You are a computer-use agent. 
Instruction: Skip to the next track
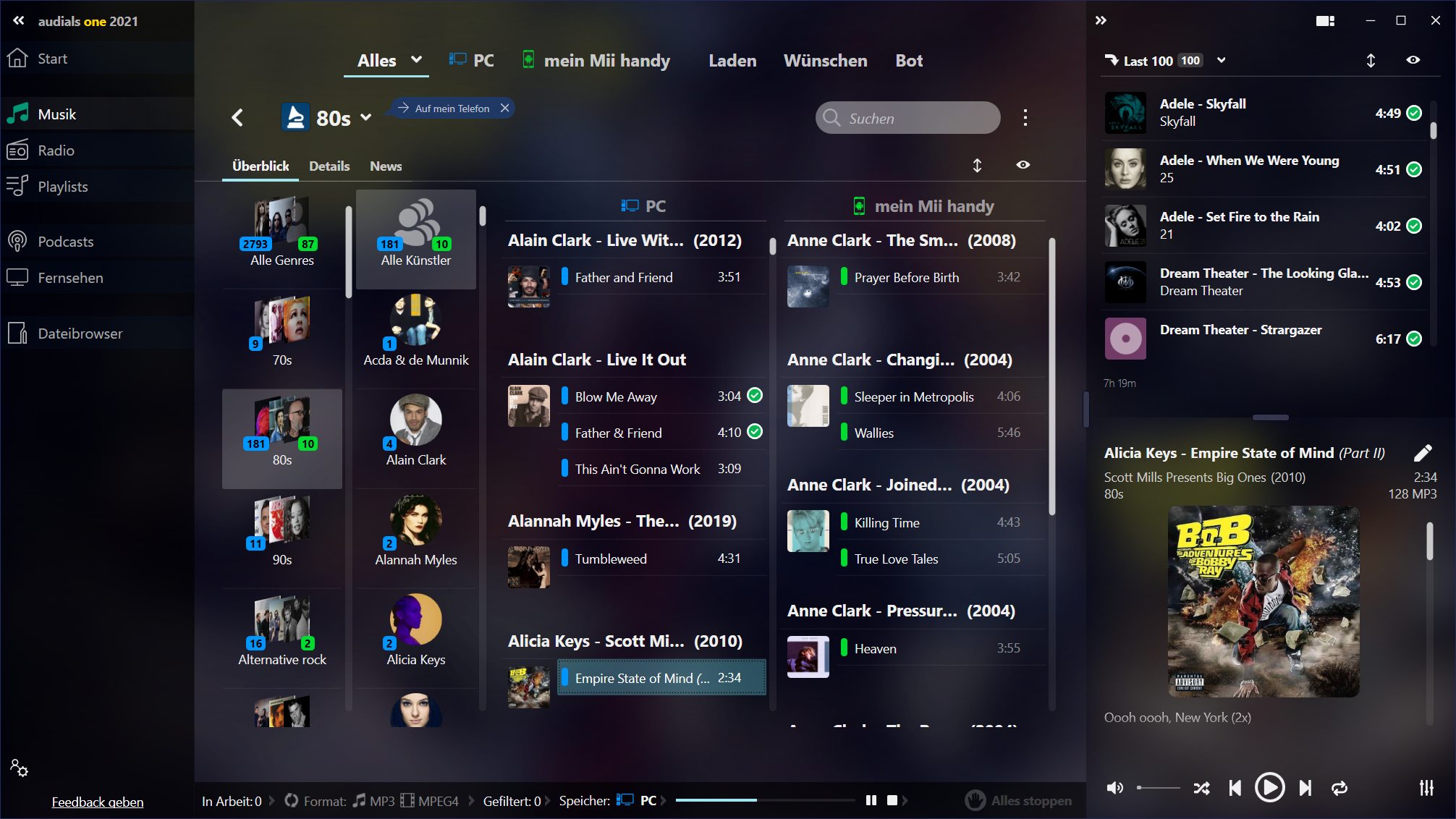tap(1305, 788)
